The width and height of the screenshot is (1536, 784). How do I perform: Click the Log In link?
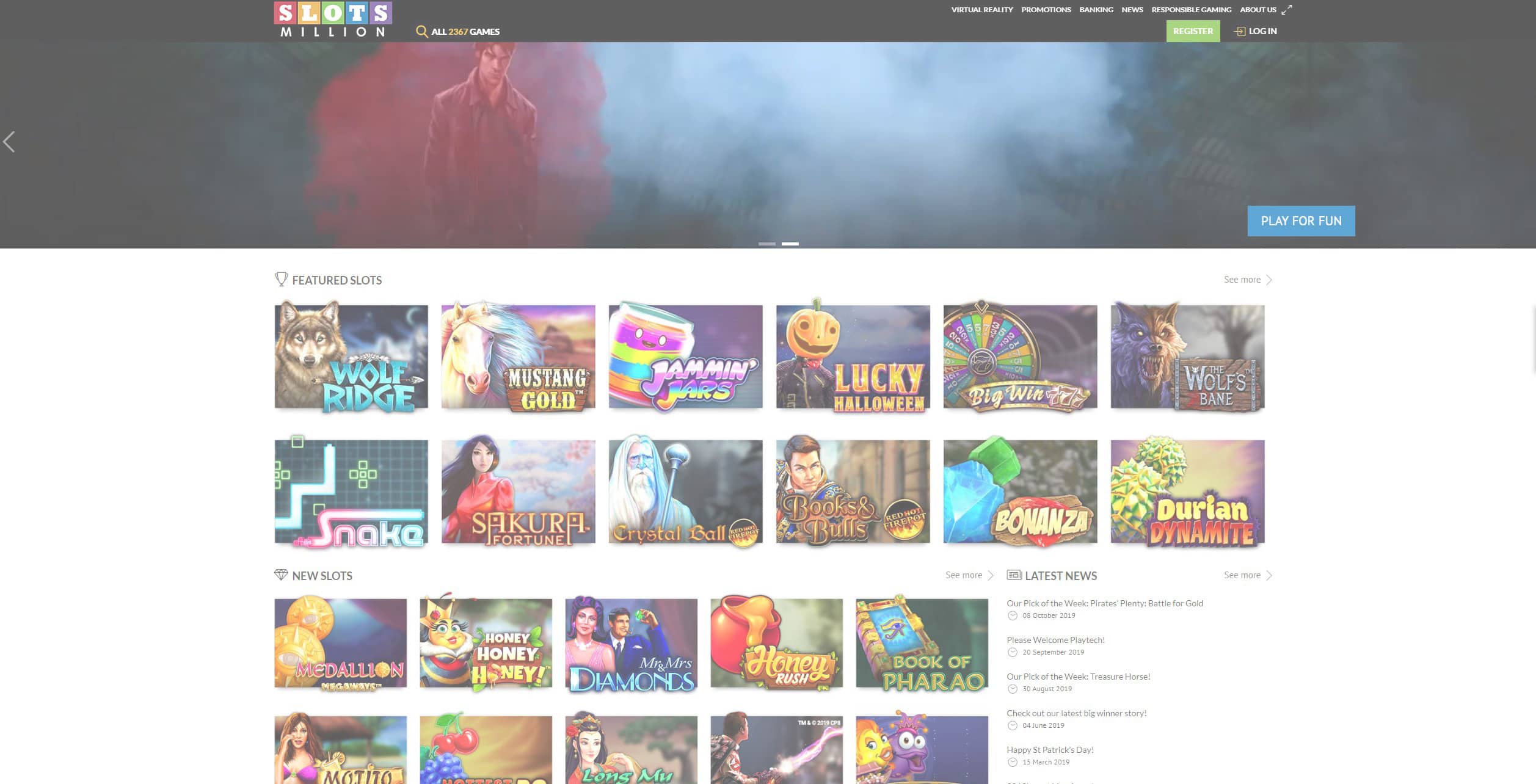coord(1262,31)
